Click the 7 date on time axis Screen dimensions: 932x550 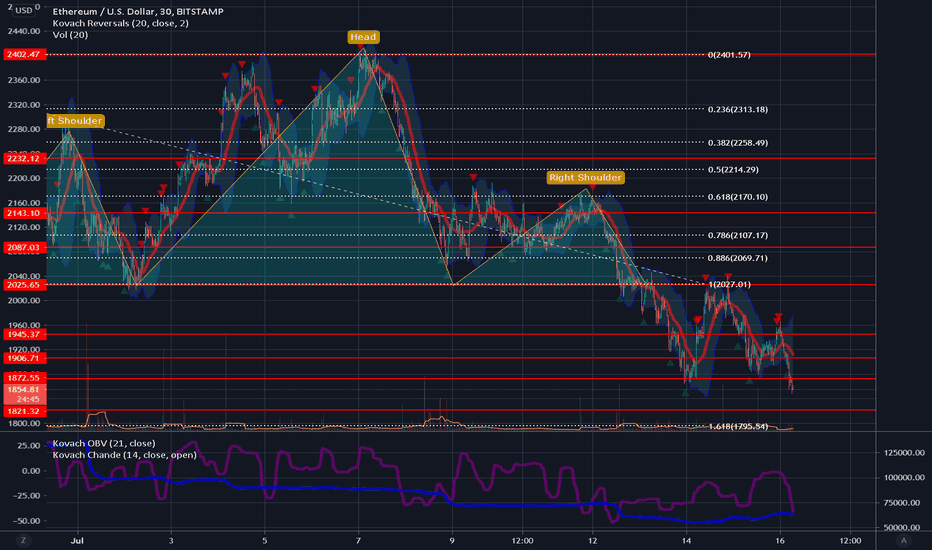pyautogui.click(x=358, y=540)
